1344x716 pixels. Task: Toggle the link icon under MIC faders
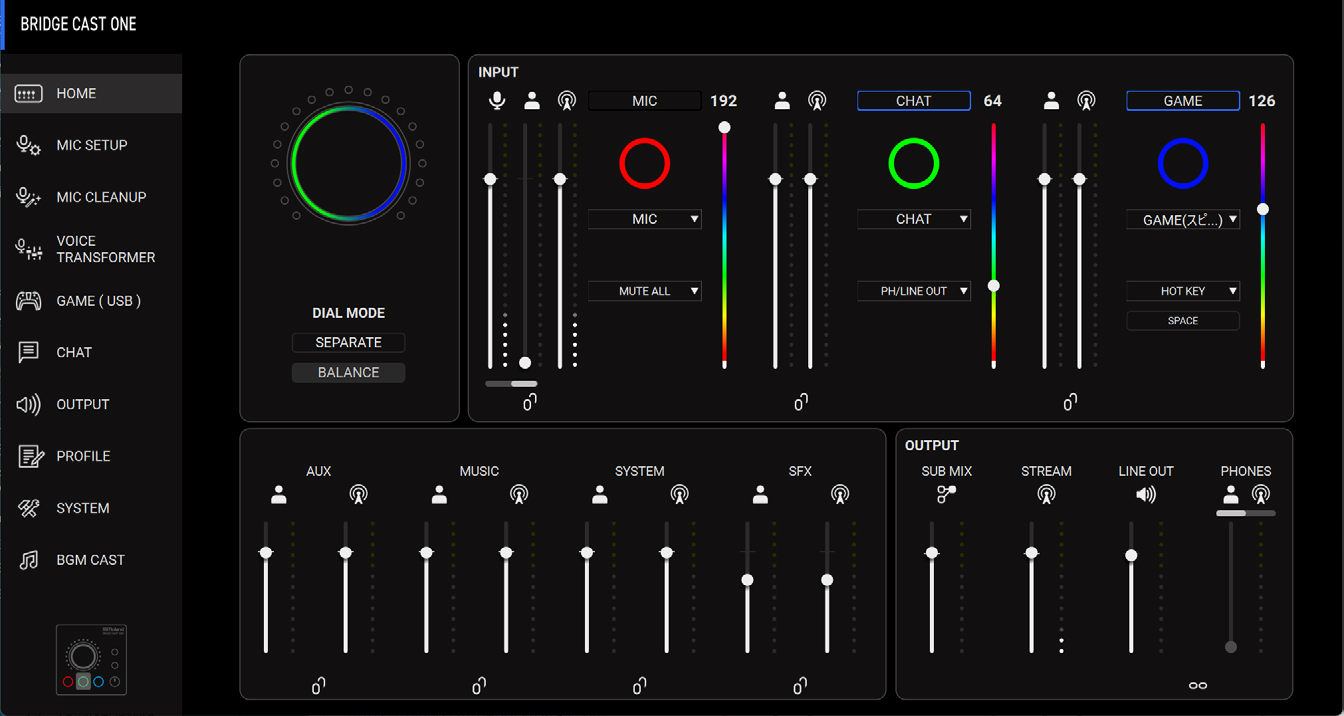tap(530, 402)
